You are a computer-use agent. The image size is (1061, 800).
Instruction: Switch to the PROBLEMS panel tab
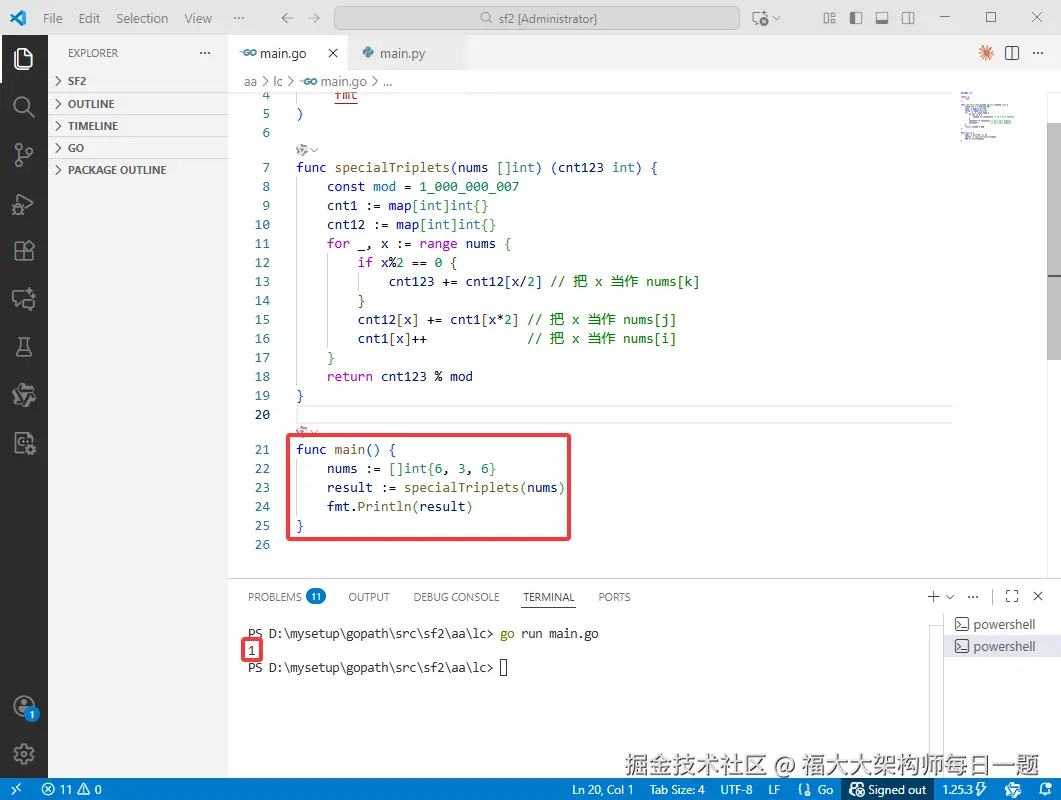(286, 596)
